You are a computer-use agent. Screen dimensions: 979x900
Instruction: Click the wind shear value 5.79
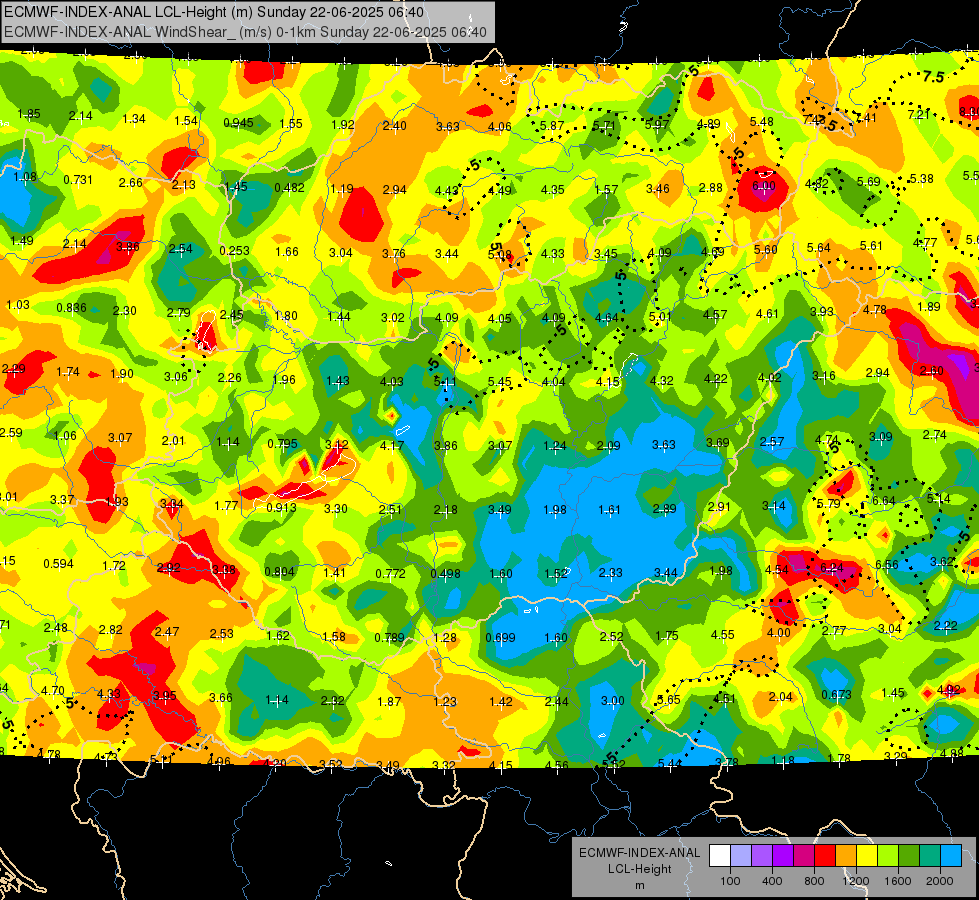coord(829,503)
